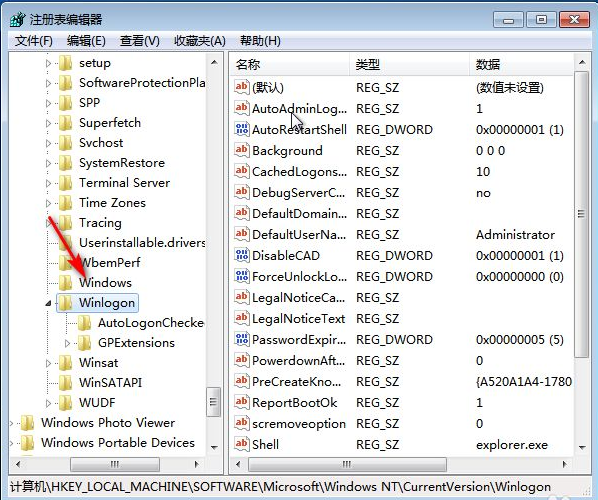The height and width of the screenshot is (500, 598).
Task: Click the registry path in status bar
Action: pyautogui.click(x=280, y=487)
